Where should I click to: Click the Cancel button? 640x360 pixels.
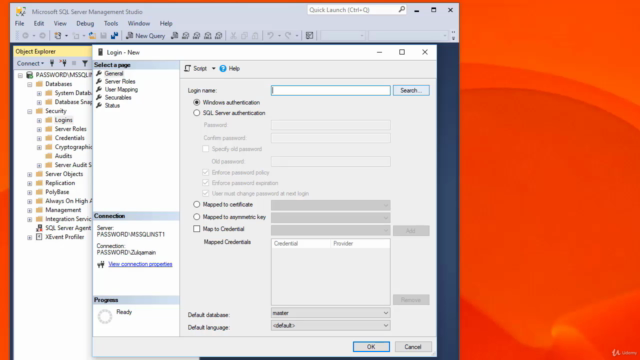413,347
